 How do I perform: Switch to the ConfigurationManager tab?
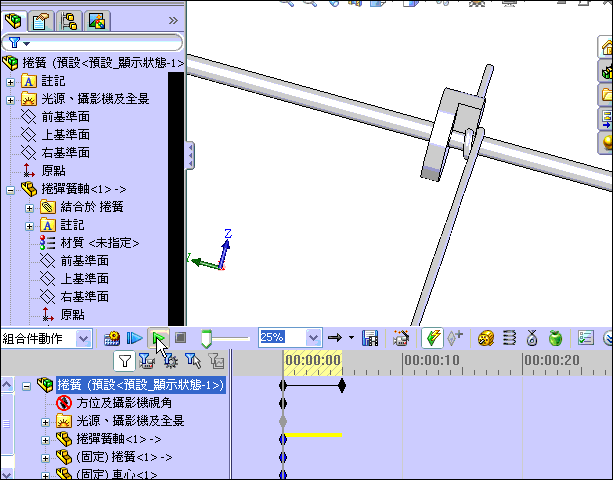pyautogui.click(x=69, y=20)
